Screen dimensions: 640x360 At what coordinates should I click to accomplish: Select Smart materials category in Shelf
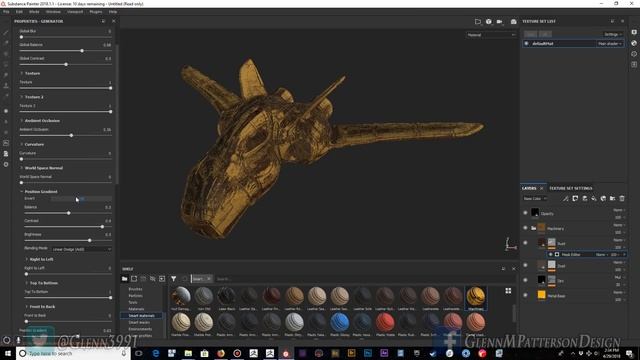point(141,316)
